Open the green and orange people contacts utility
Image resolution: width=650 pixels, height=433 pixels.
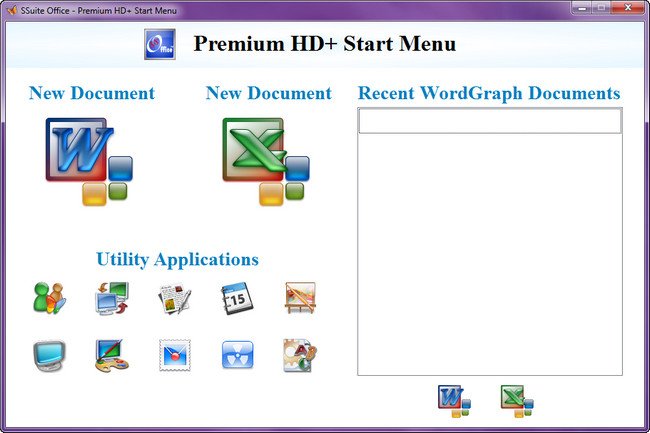(x=49, y=298)
